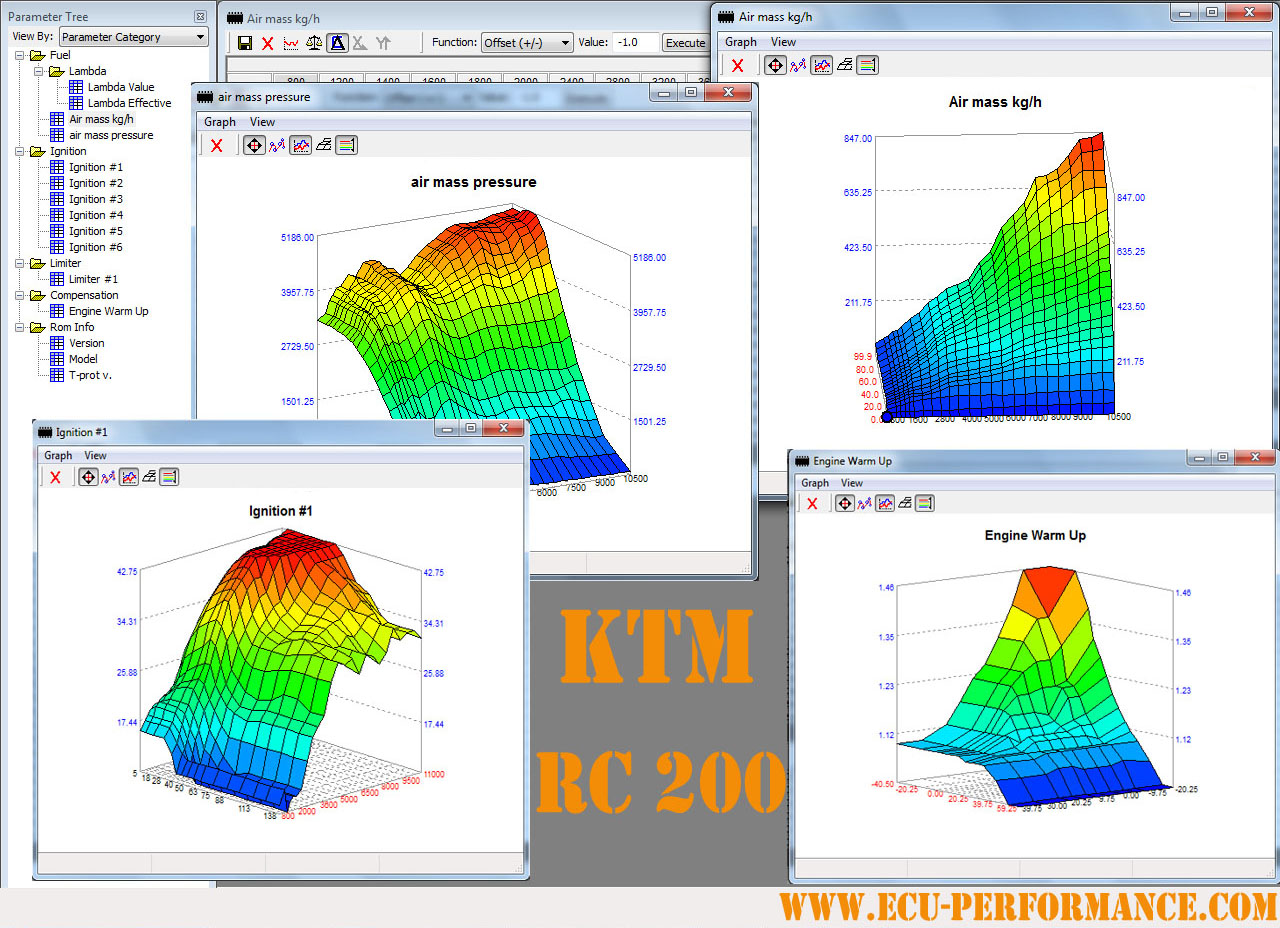Open View menu in air mass pressure window
1280x928 pixels.
pyautogui.click(x=262, y=122)
